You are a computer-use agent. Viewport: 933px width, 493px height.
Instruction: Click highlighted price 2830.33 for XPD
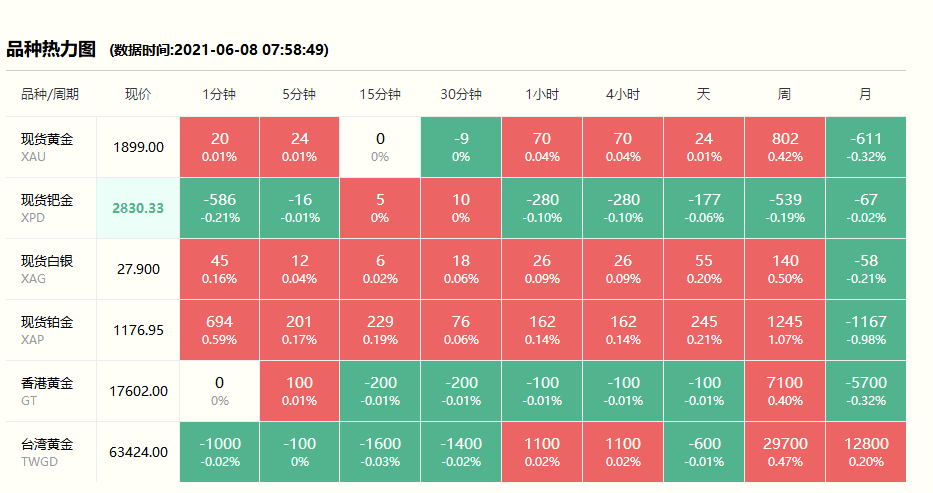(138, 208)
